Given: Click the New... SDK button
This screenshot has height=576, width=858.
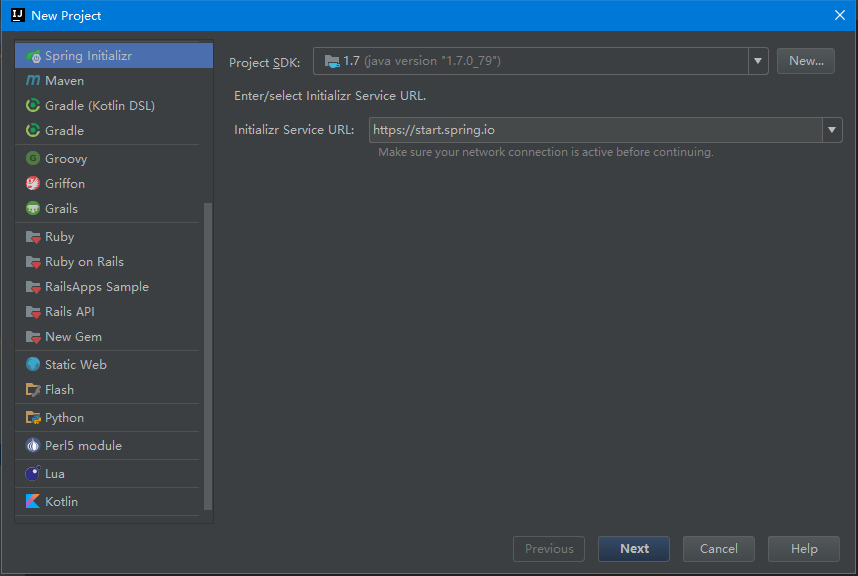Looking at the screenshot, I should (806, 61).
